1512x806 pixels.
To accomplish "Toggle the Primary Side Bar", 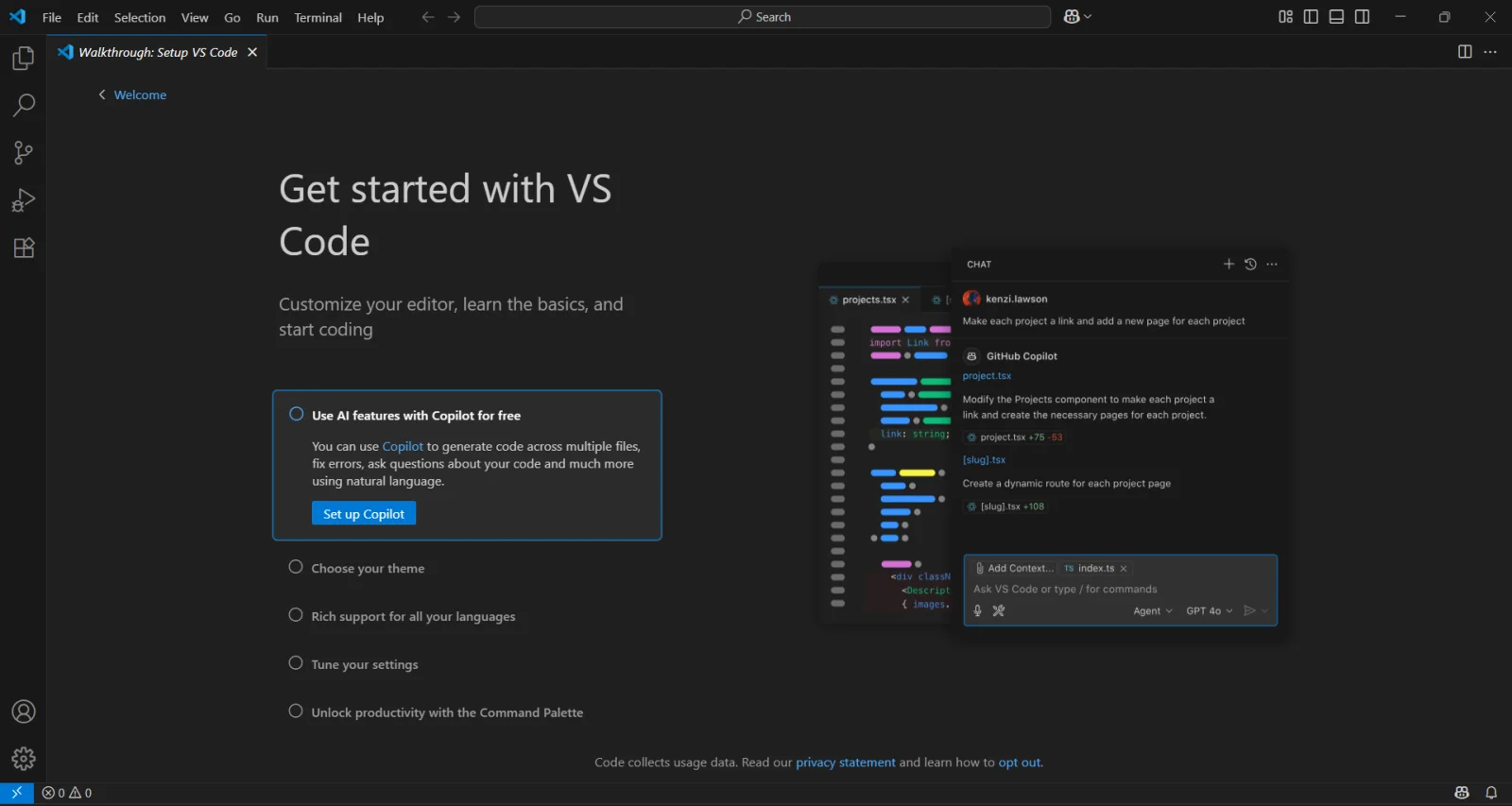I will [x=1311, y=17].
